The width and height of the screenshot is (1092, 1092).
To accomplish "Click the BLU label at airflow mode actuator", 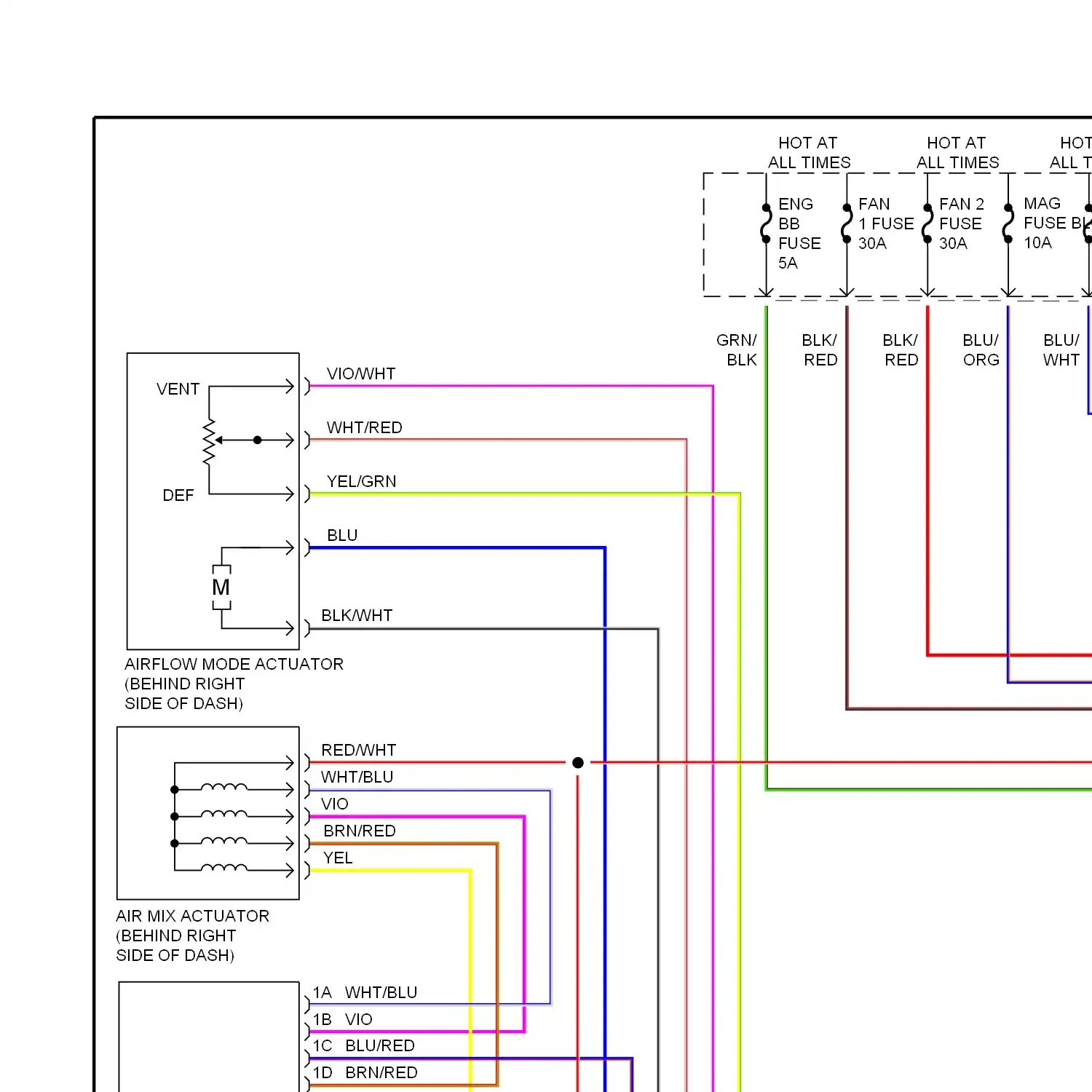I will (x=342, y=535).
